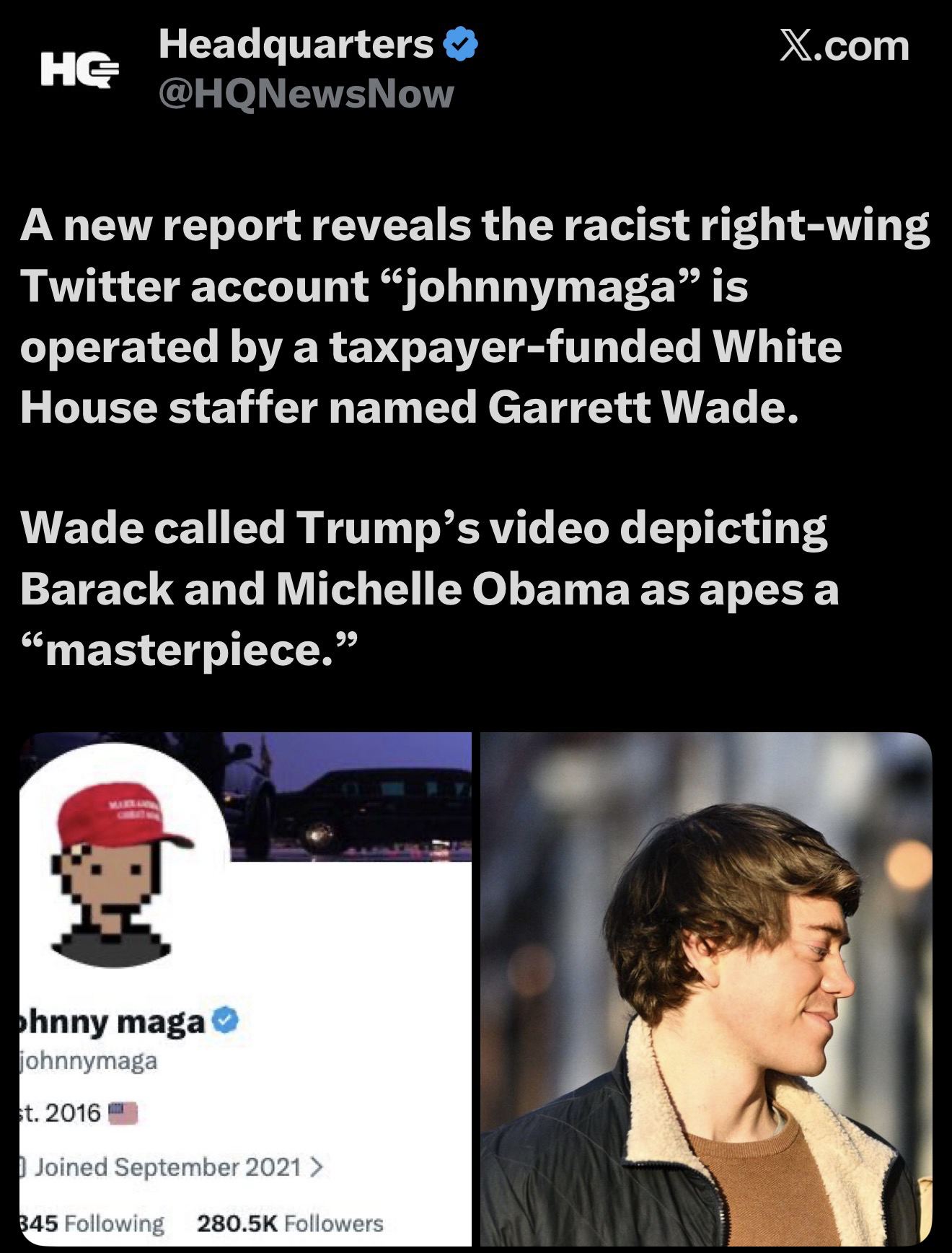Open the @HQNewsNow handle
The width and height of the screenshot is (952, 1253).
tap(306, 94)
